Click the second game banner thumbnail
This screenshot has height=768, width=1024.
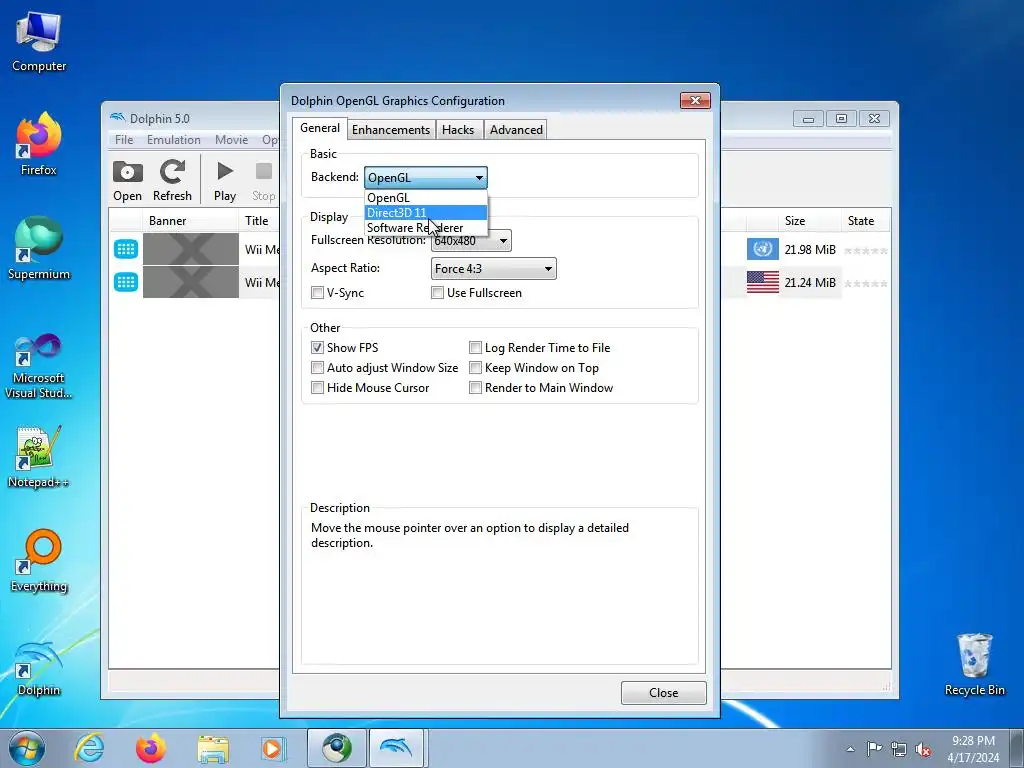pyautogui.click(x=191, y=282)
